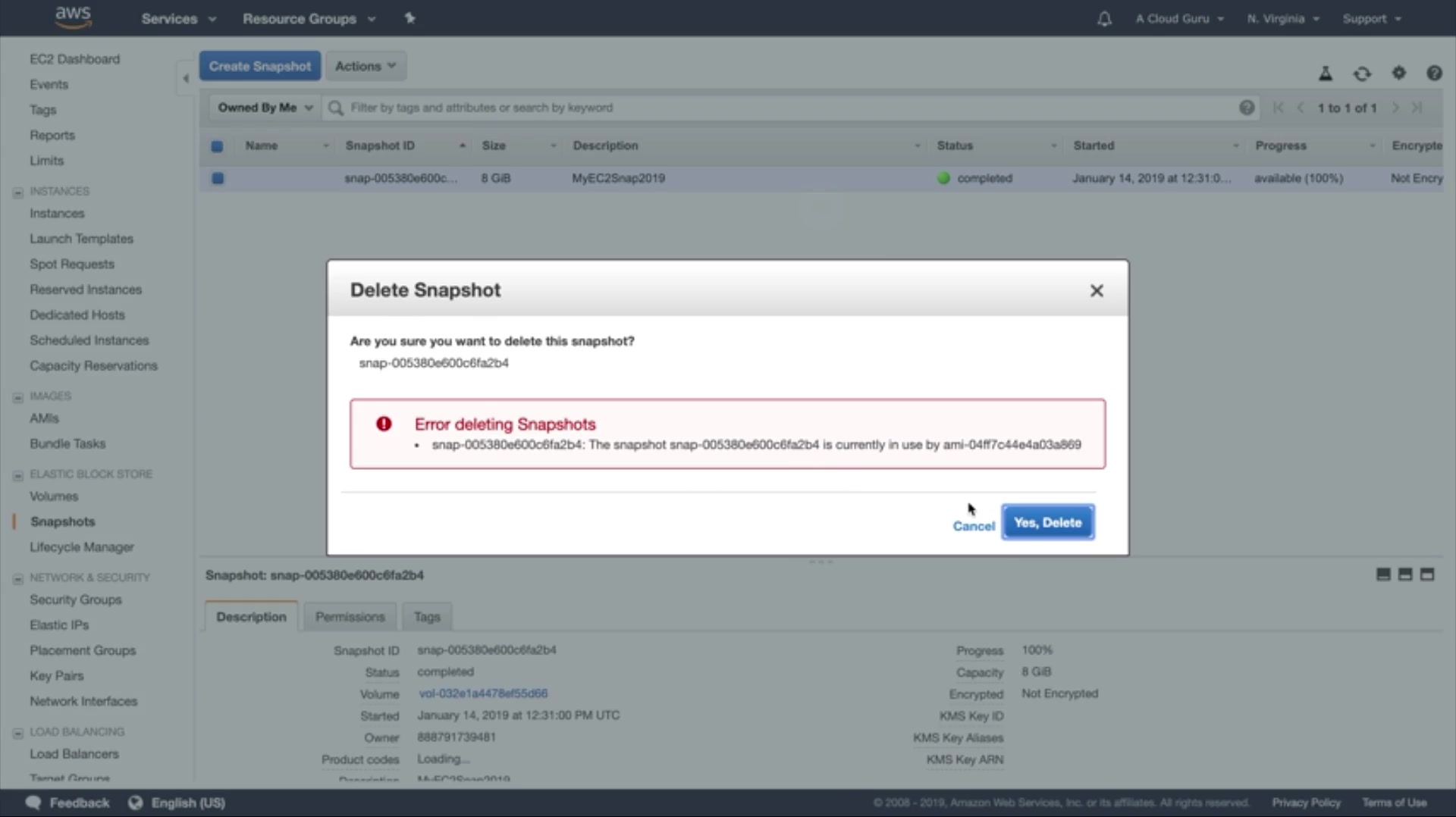Close the Delete Snapshot dialog

click(1096, 291)
